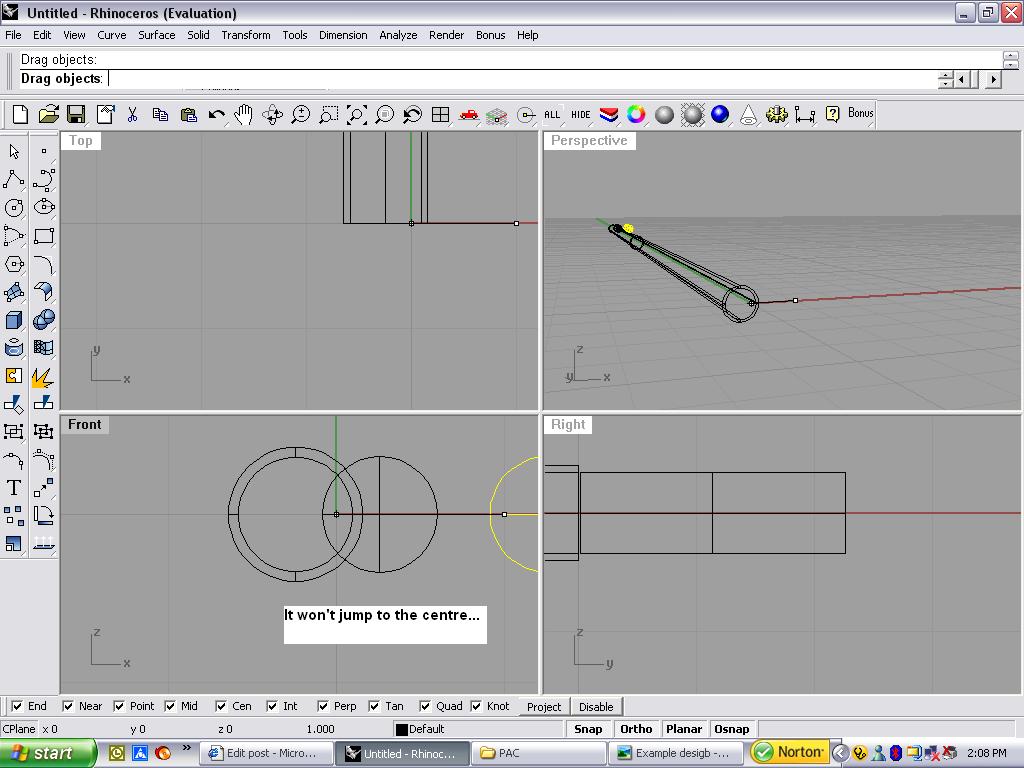Expand the Perspective viewport title menu
The height and width of the screenshot is (768, 1024).
[x=589, y=141]
